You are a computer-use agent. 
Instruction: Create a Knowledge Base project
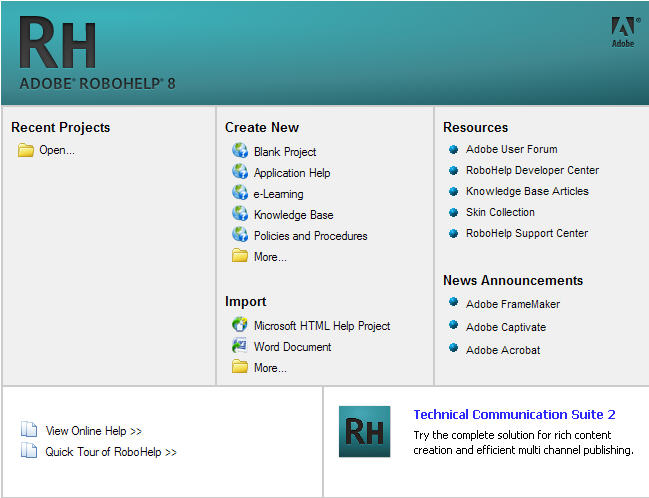(293, 215)
